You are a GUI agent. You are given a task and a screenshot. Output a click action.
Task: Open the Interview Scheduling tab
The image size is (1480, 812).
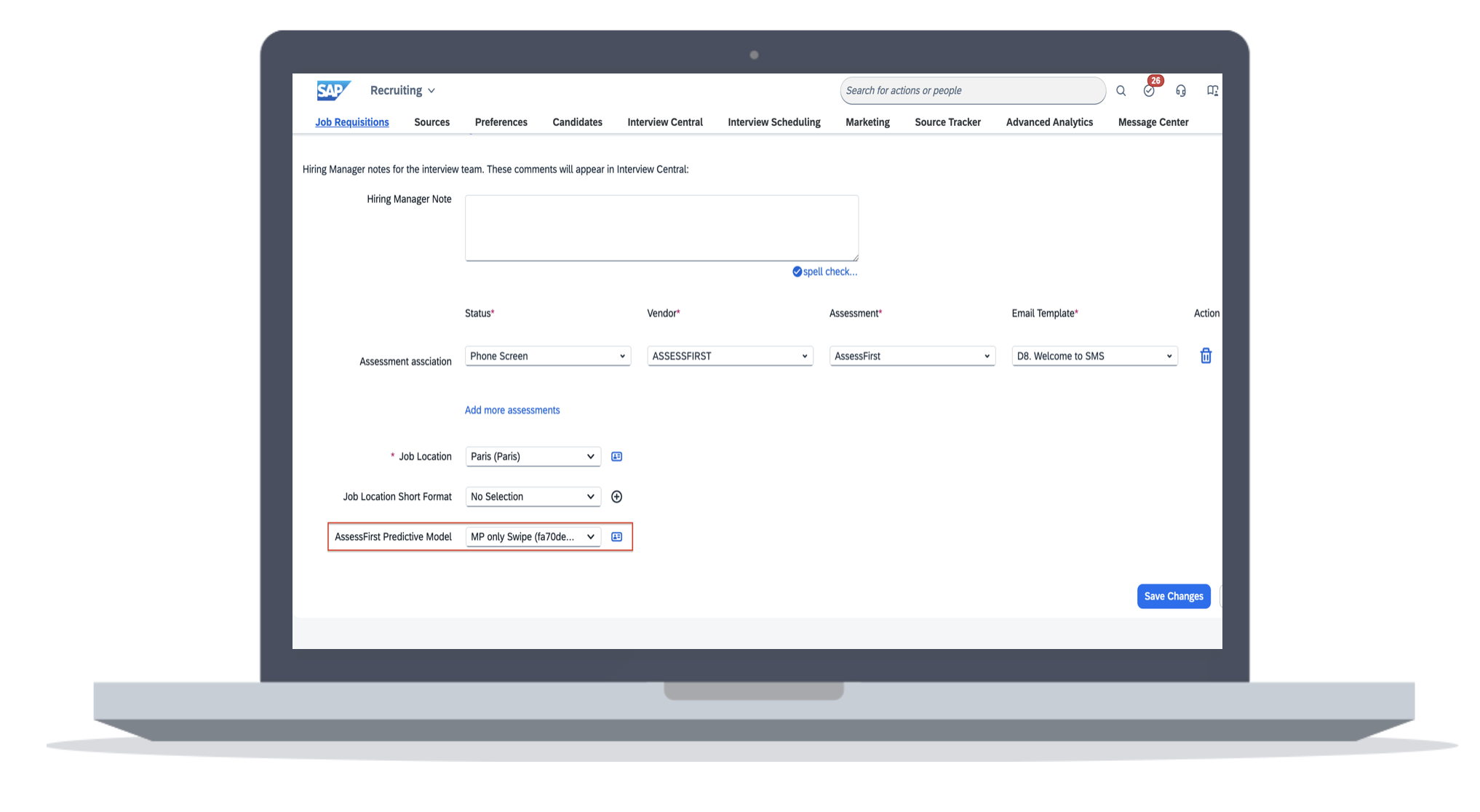click(x=773, y=122)
